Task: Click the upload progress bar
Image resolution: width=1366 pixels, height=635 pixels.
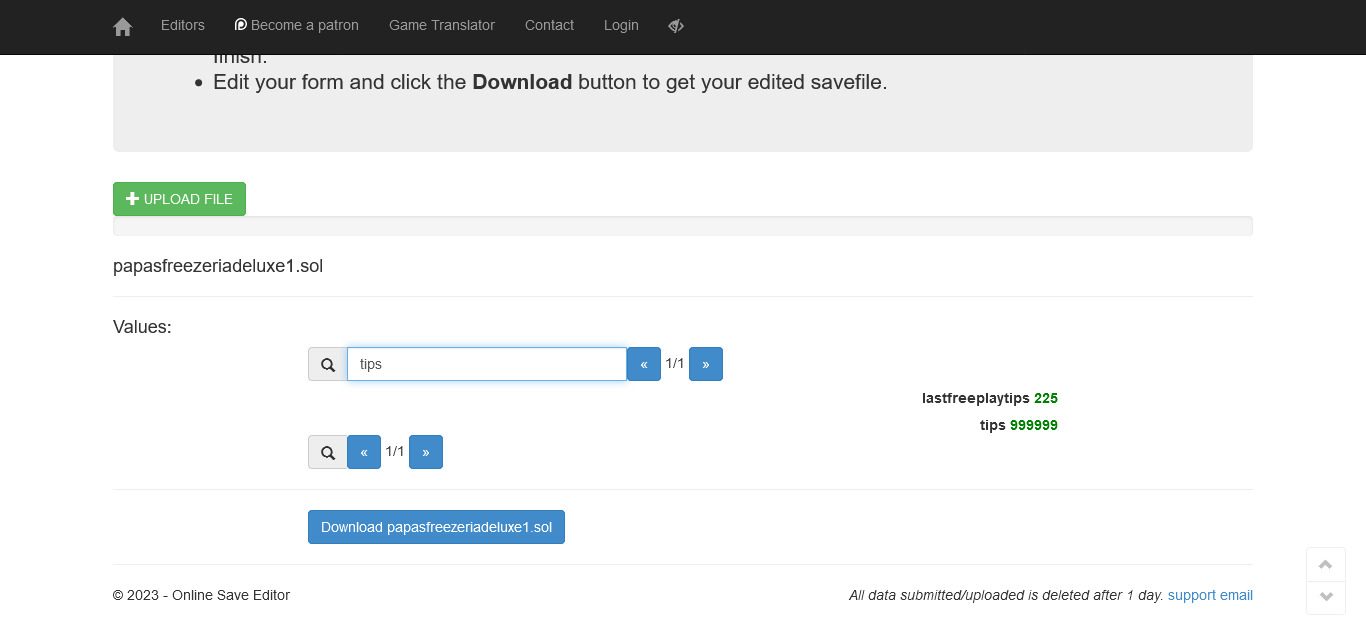Action: point(683,226)
